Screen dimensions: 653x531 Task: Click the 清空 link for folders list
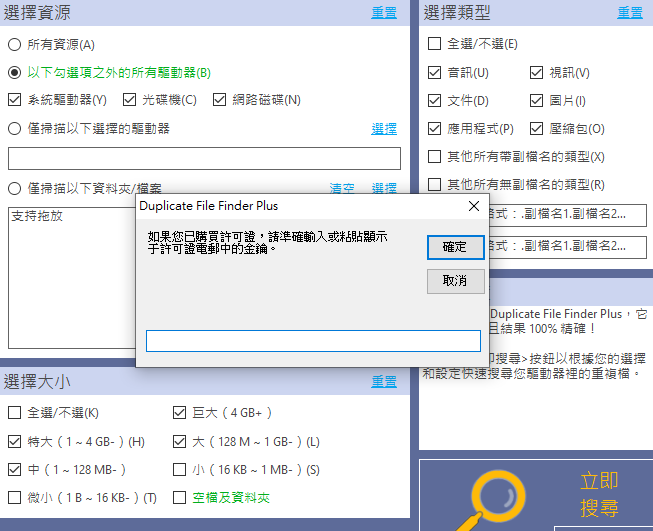(x=342, y=188)
